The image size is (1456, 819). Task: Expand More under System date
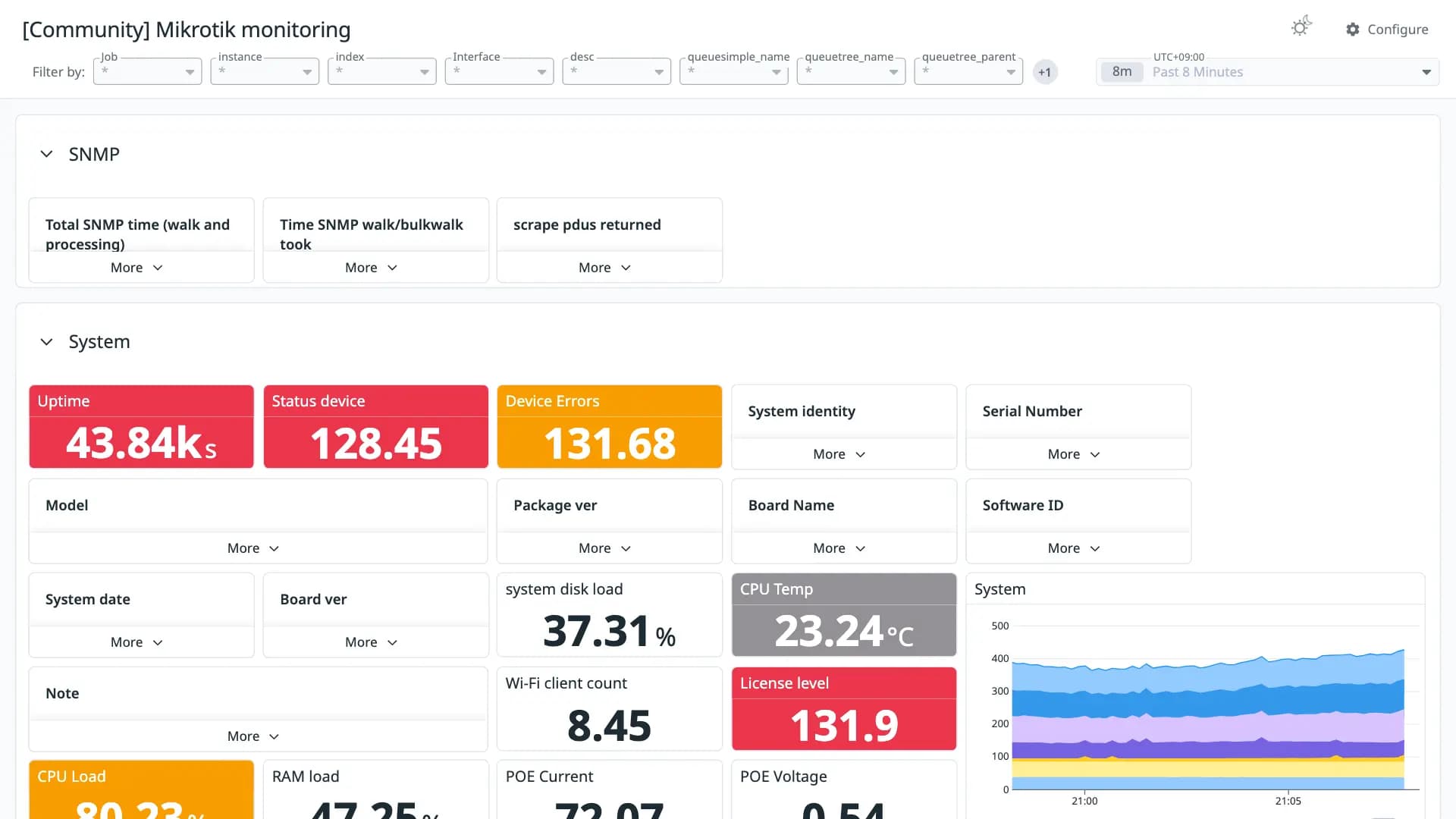point(136,642)
